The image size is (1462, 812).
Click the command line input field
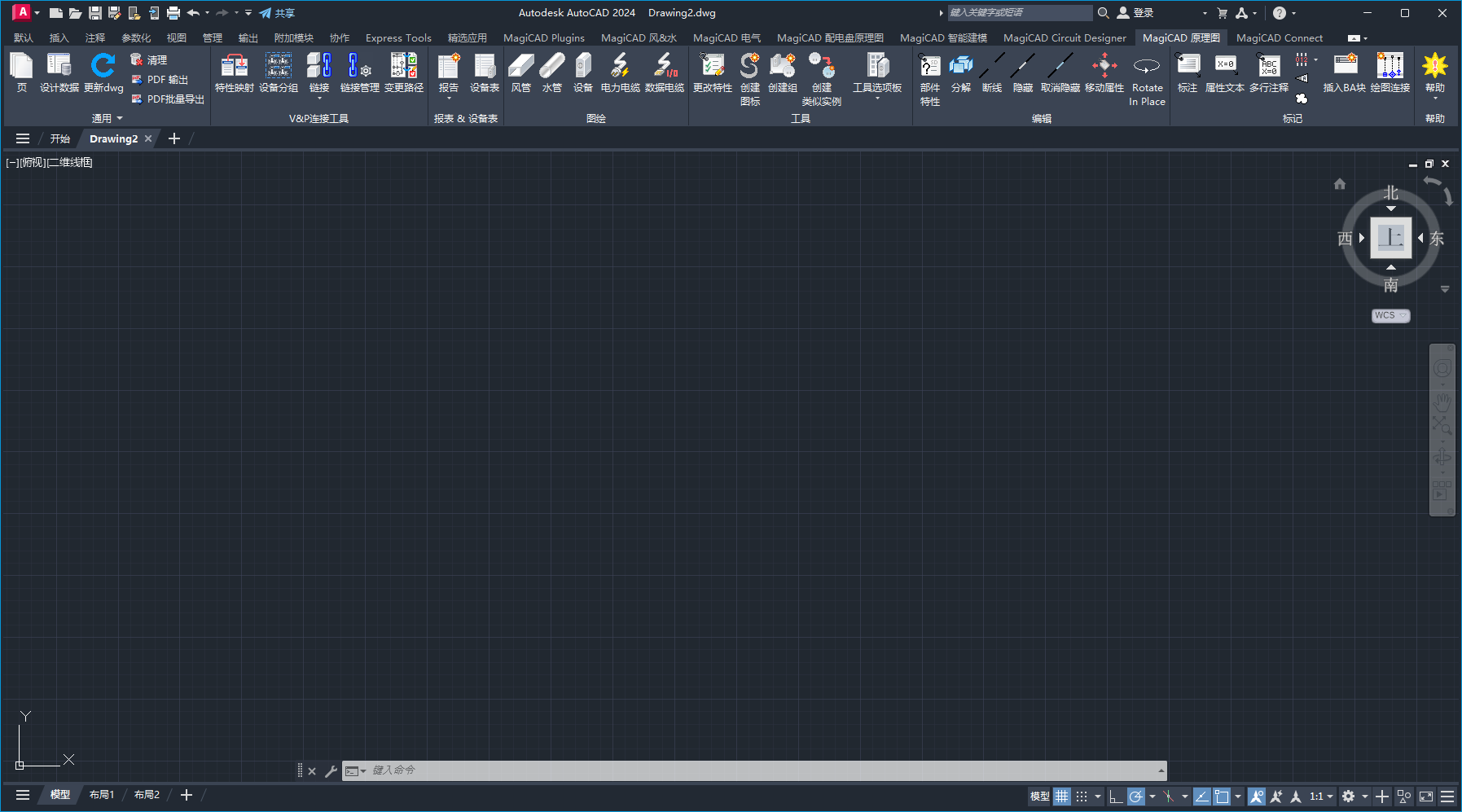(x=764, y=770)
